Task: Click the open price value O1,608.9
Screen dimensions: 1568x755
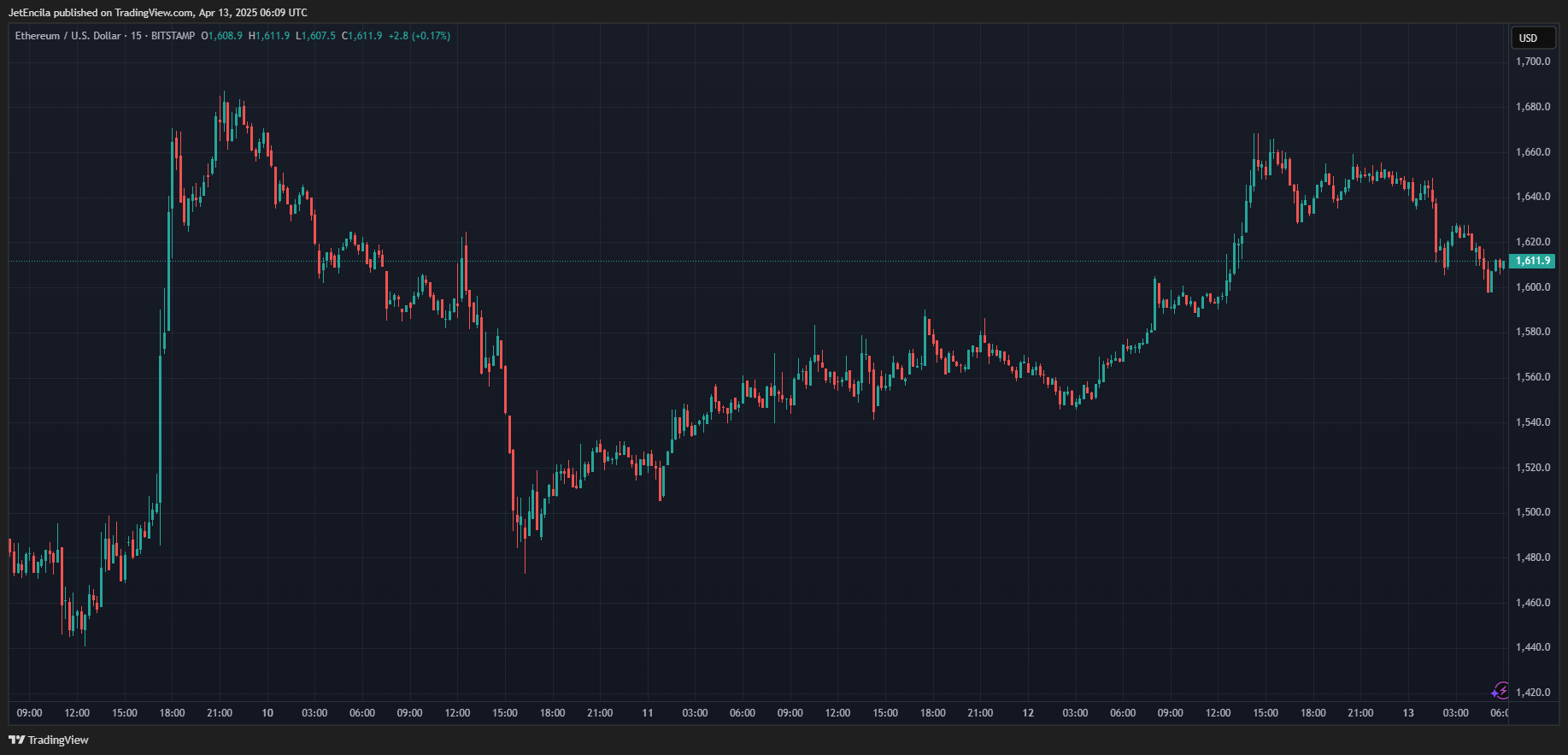Action: pos(222,36)
